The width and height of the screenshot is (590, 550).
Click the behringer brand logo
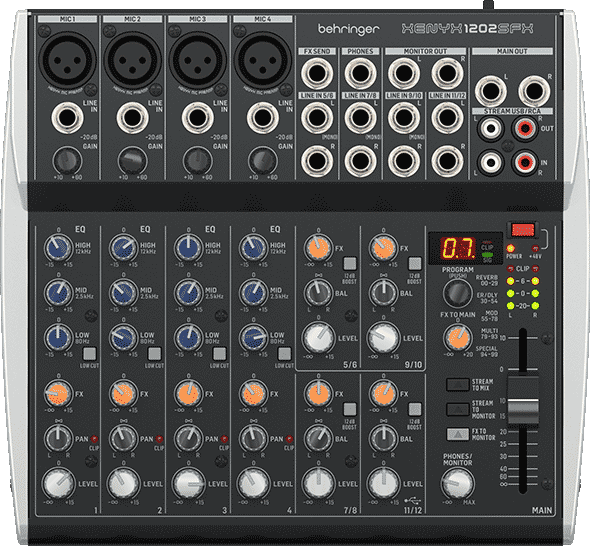348,29
